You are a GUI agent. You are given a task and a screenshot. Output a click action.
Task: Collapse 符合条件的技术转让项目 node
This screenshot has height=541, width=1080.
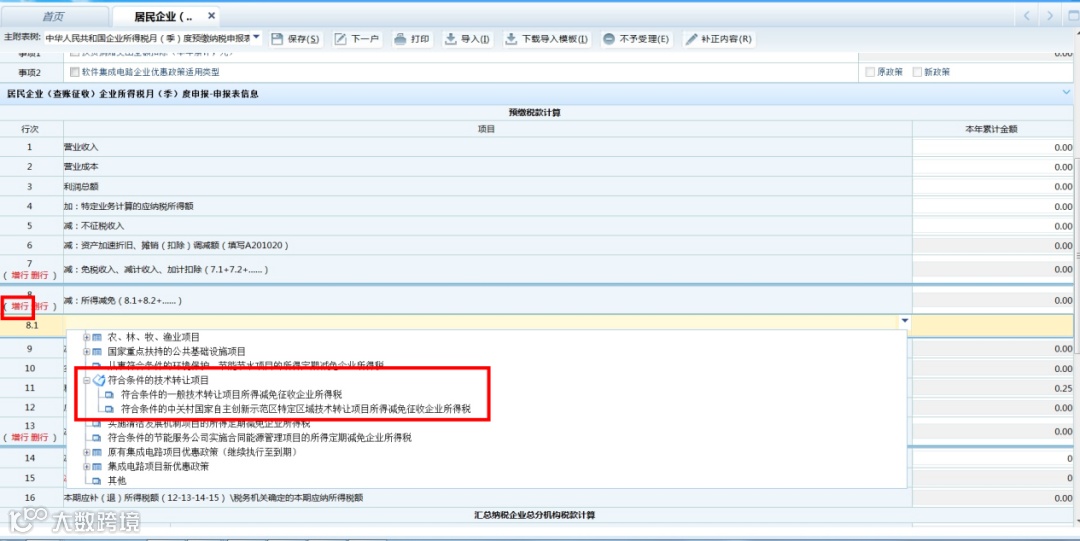coord(86,380)
